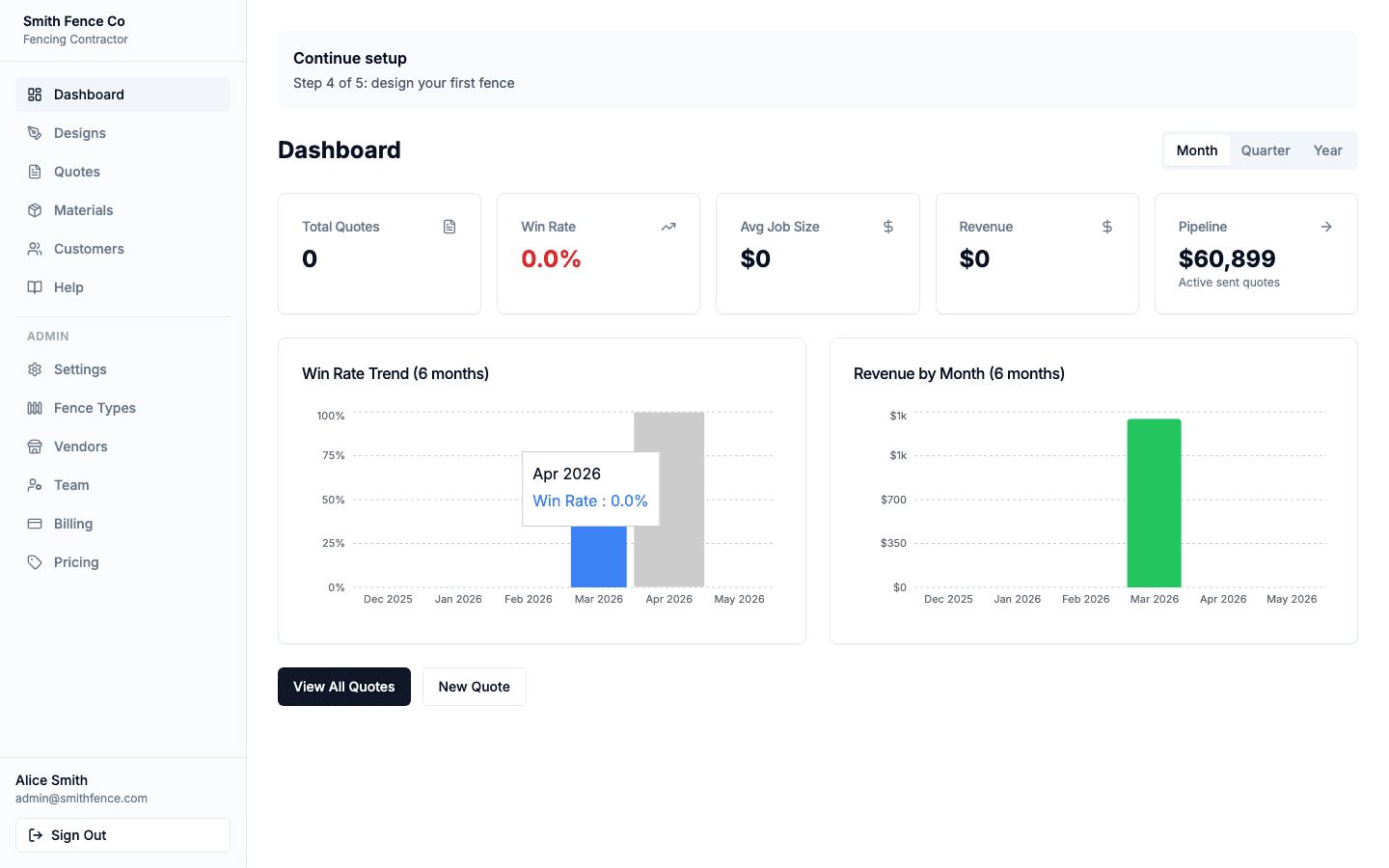
Task: Click the Win Rate 0.0% value
Action: pos(551,258)
